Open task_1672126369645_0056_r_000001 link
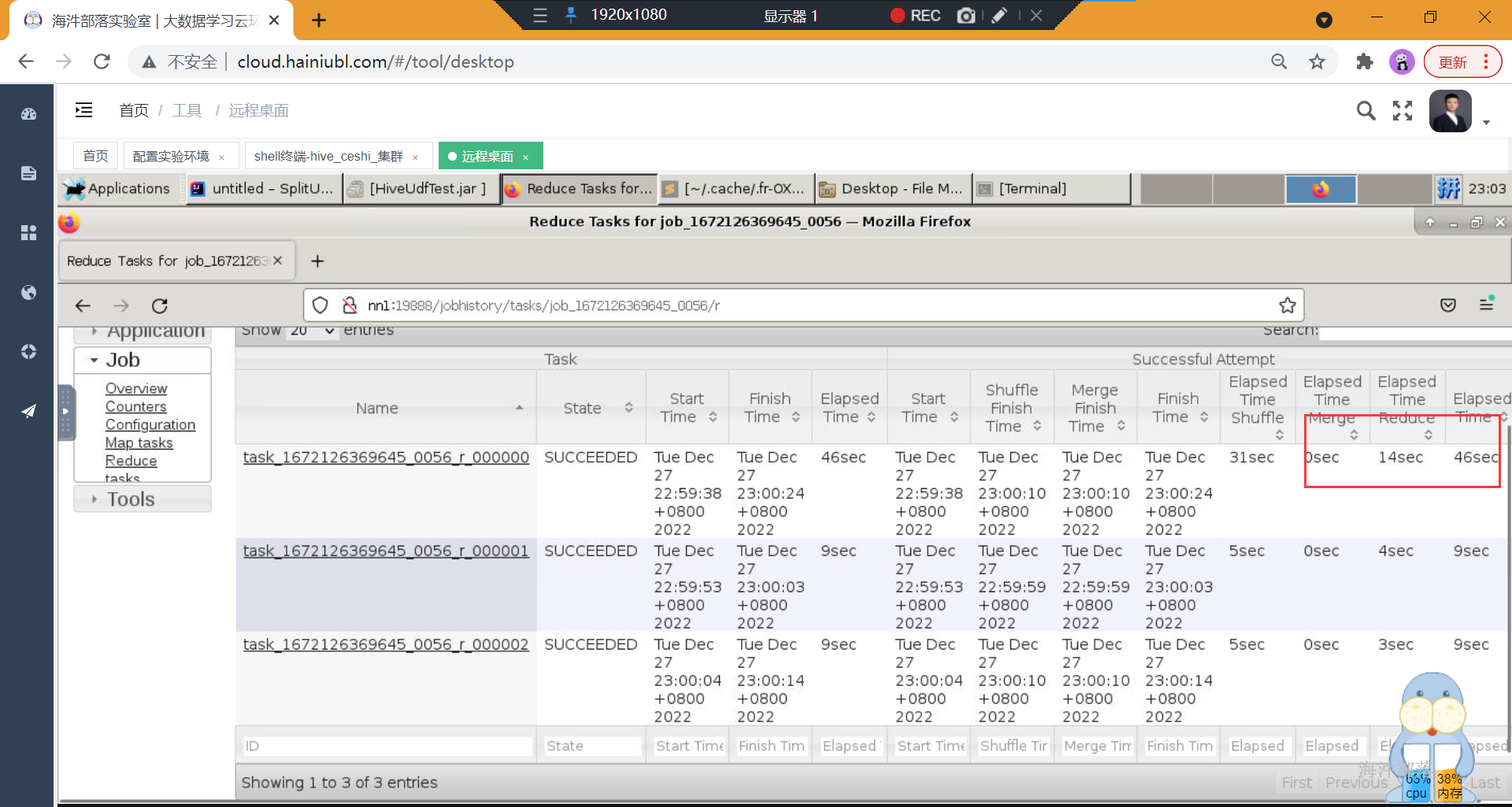The width and height of the screenshot is (1512, 807). point(386,551)
